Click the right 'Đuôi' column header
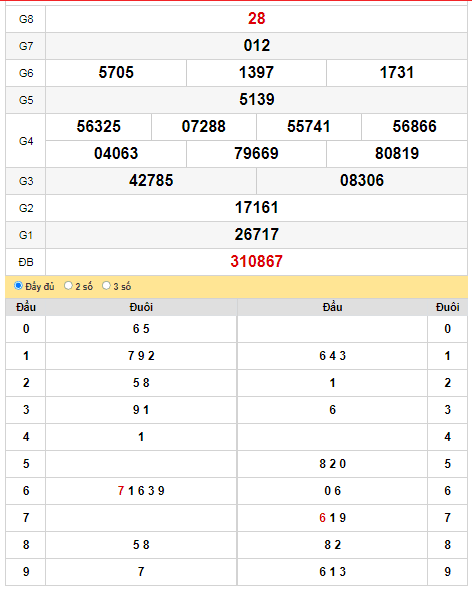This screenshot has width=472, height=591. coord(447,307)
